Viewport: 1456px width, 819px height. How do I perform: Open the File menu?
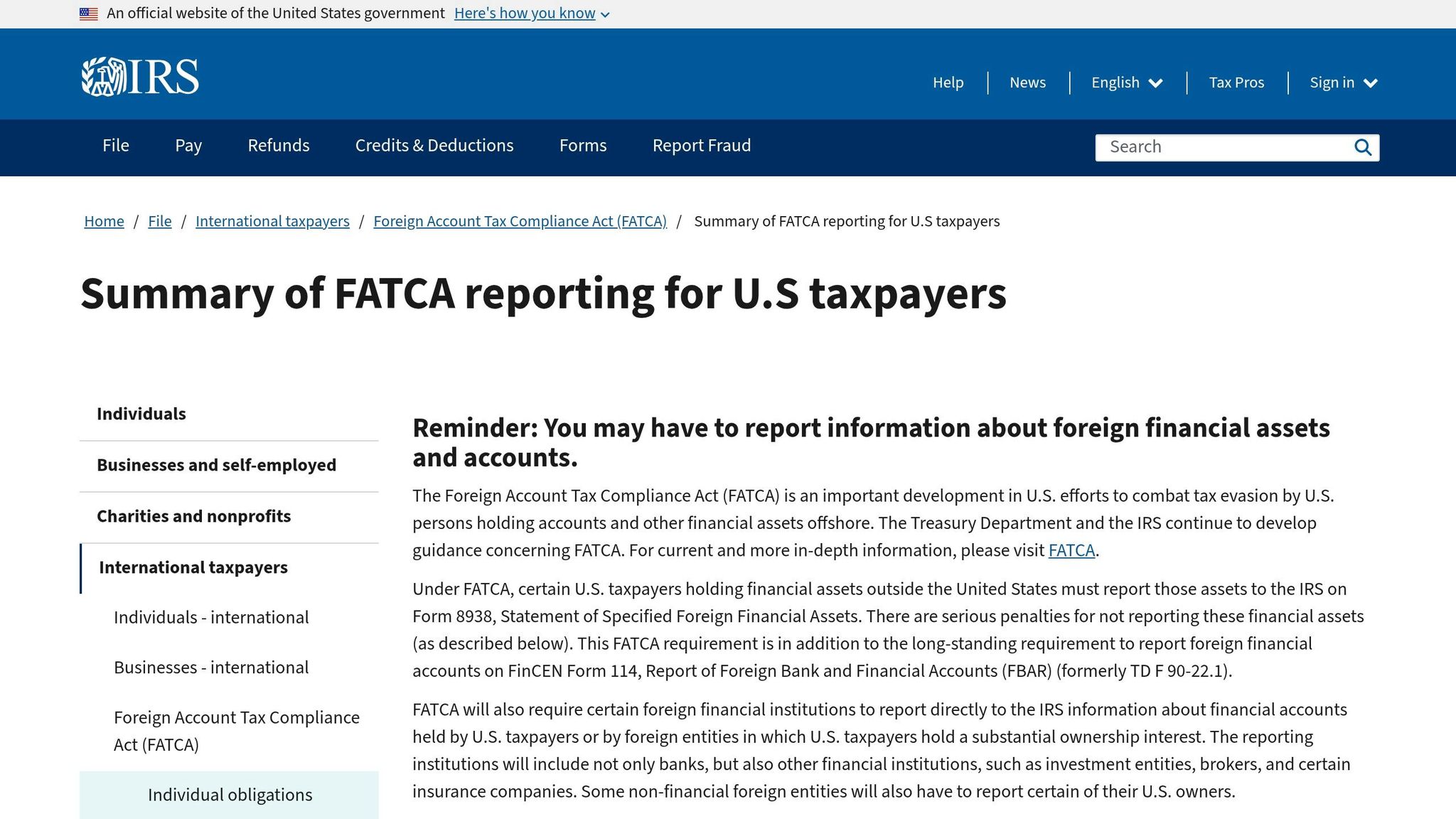pos(116,146)
